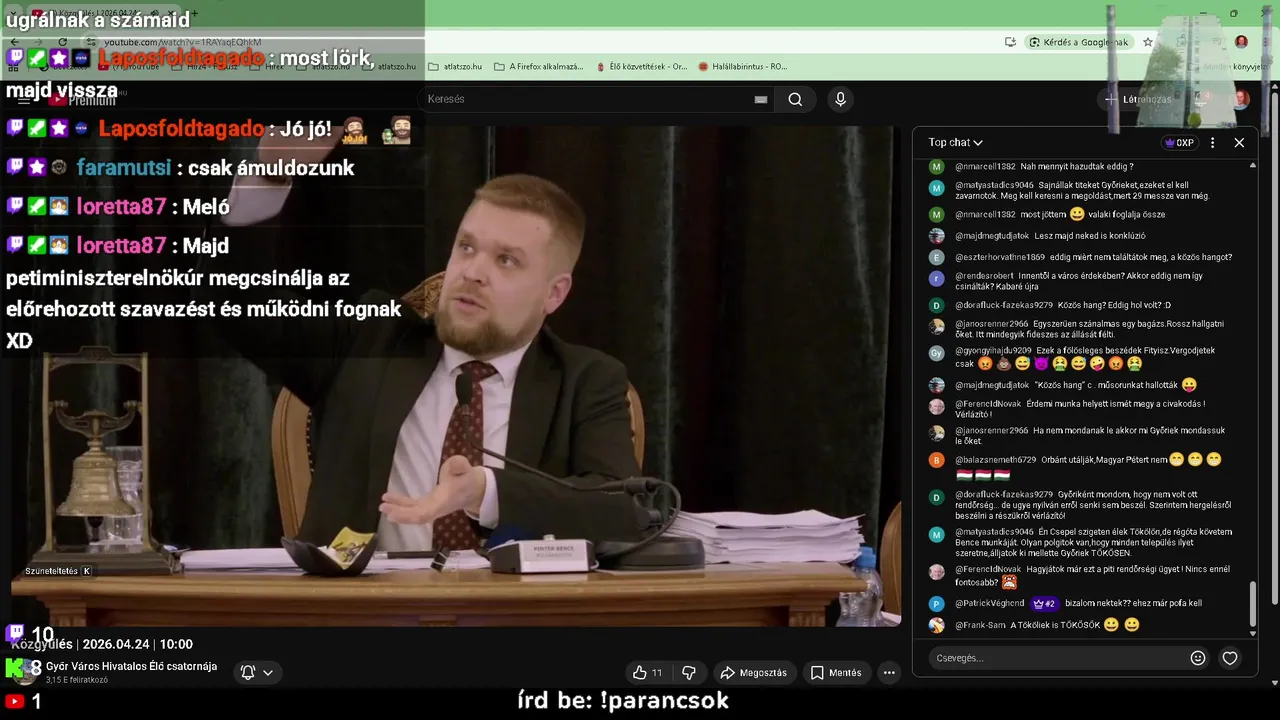Click avatar of @balazsnemeth6729 in chat

pos(936,460)
